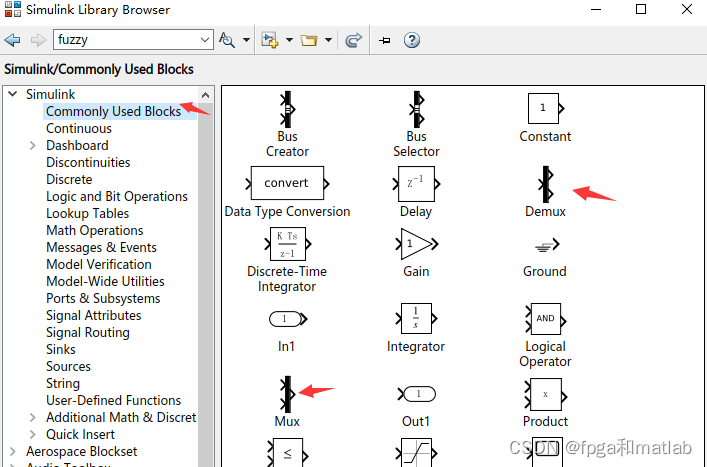Click the relational operator ≤ block
The width and height of the screenshot is (707, 467).
(287, 453)
